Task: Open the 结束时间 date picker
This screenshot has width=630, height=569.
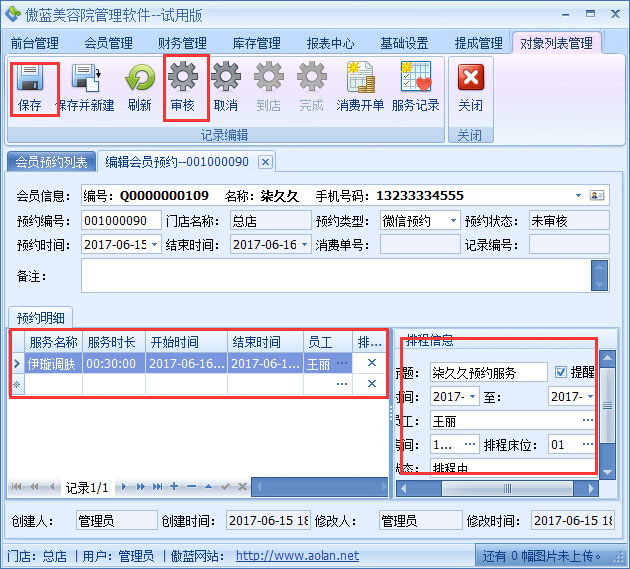Action: (x=304, y=244)
